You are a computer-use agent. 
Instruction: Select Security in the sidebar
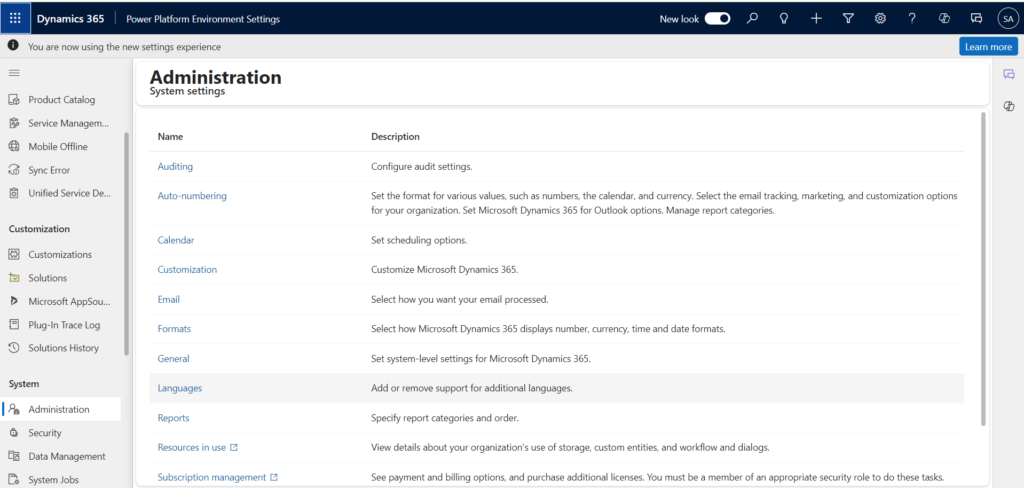pos(45,433)
